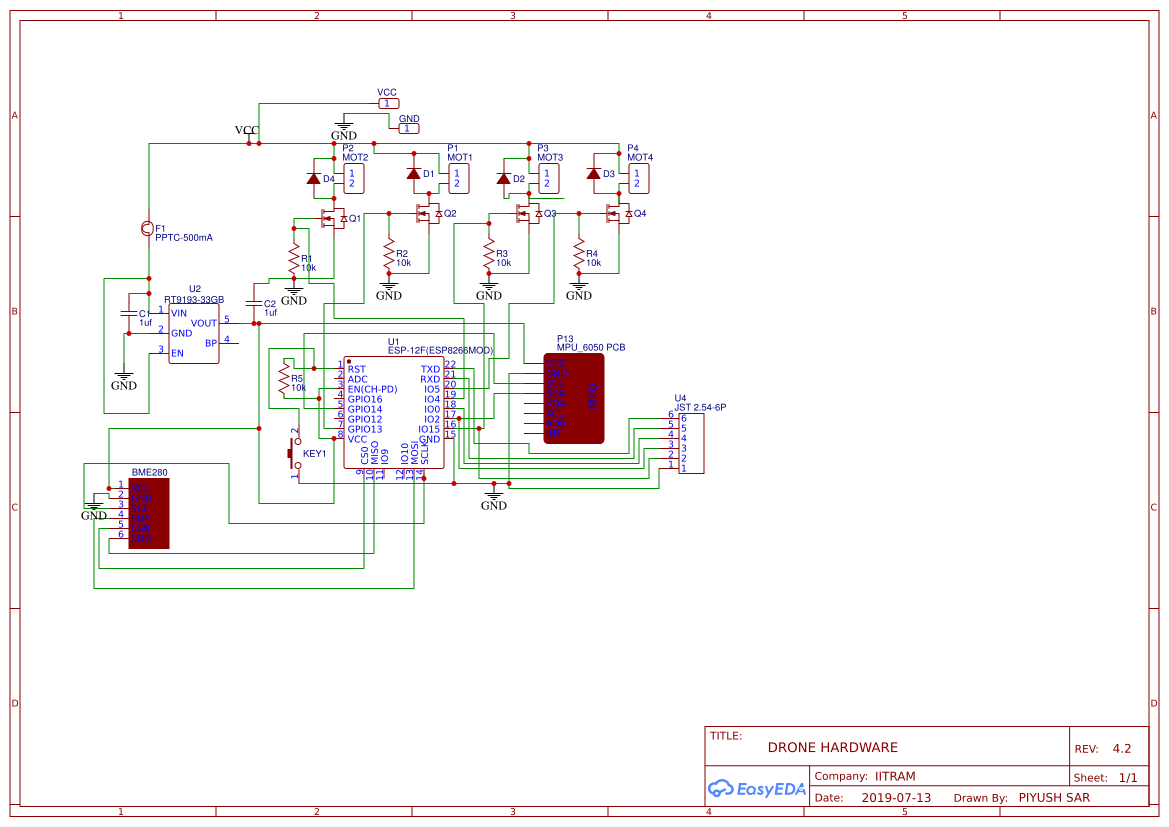Click the DRONE HARDWARE title text

click(832, 747)
